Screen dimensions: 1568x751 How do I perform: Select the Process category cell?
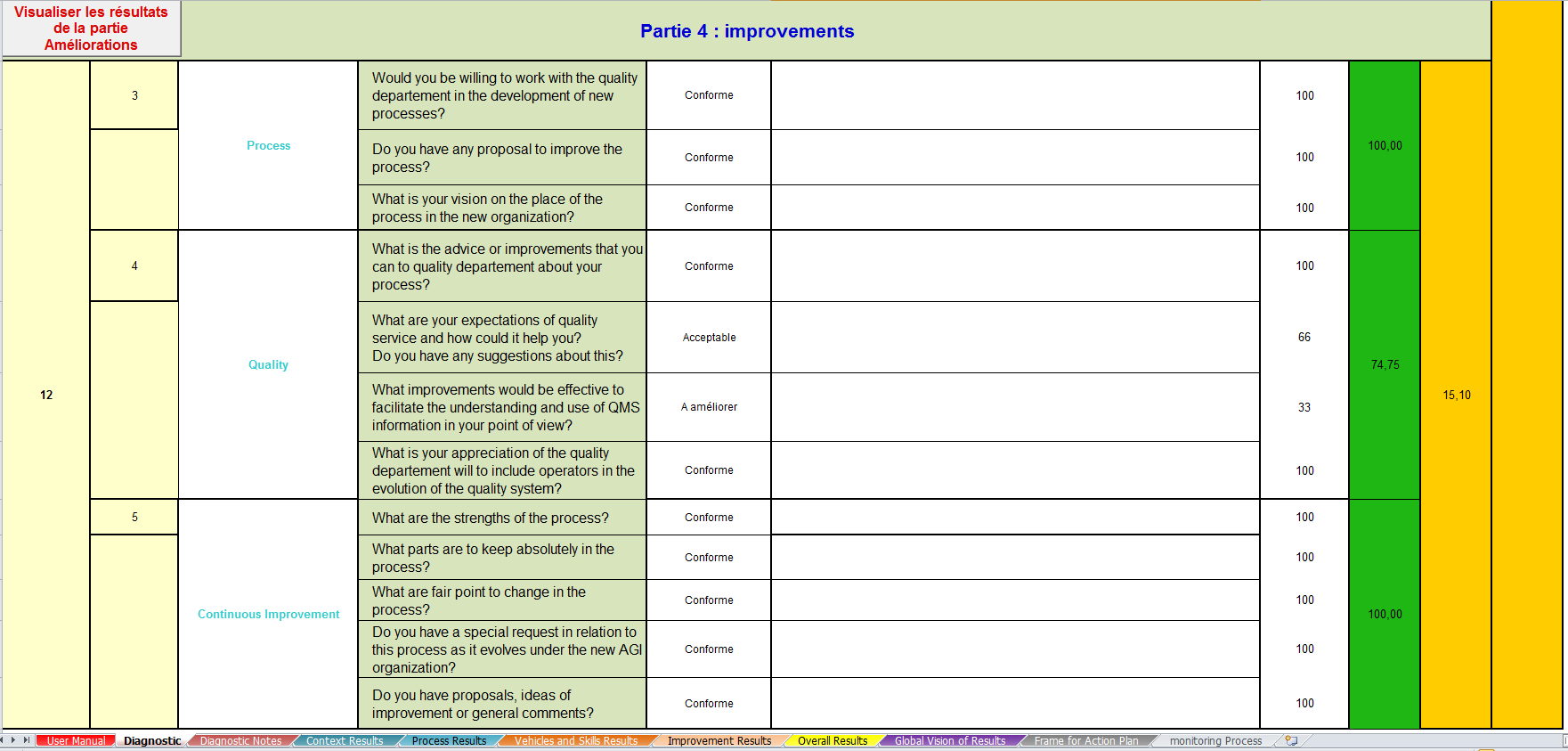268,145
